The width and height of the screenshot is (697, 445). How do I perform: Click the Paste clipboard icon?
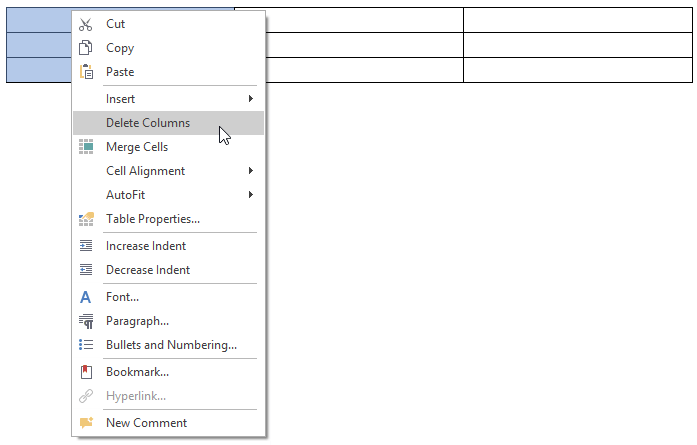(86, 72)
